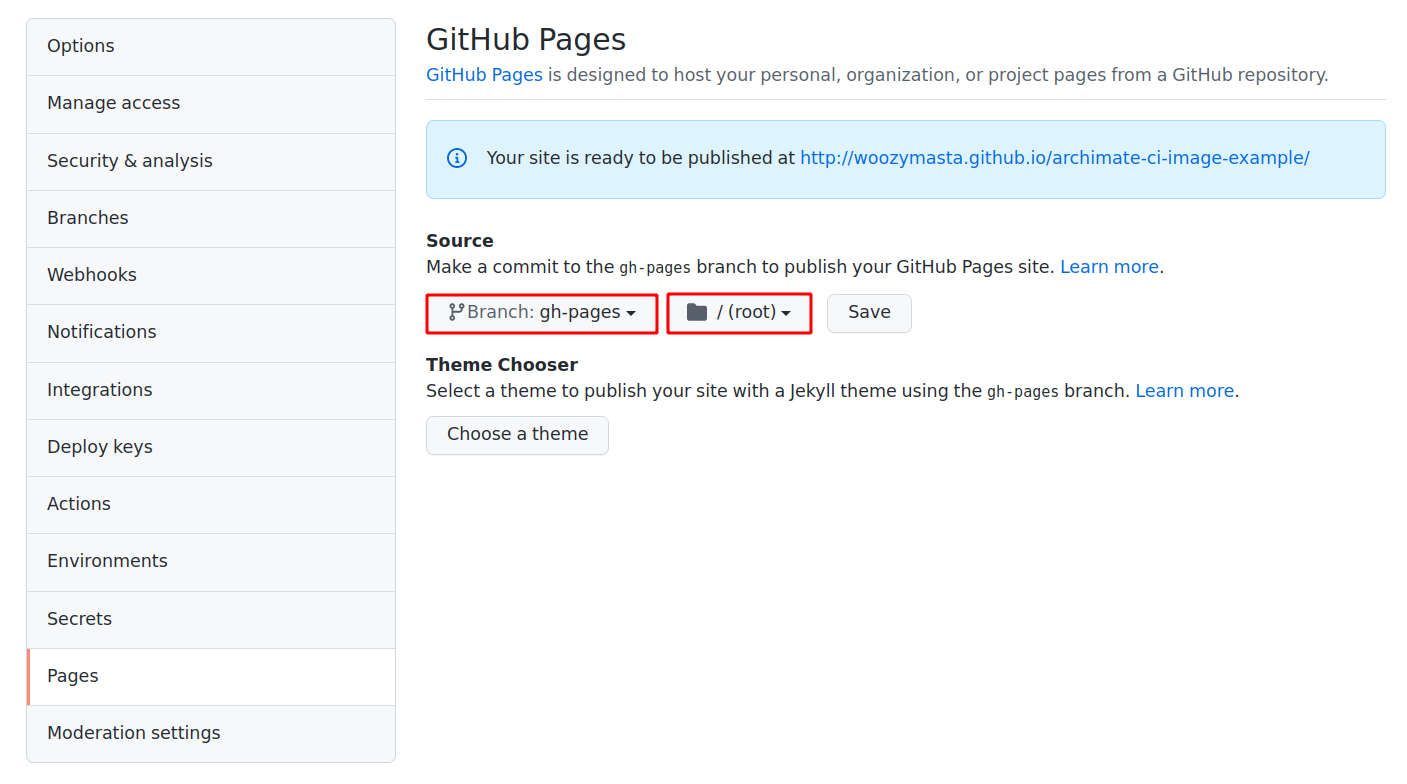Click the info icon in the blue banner

457,158
